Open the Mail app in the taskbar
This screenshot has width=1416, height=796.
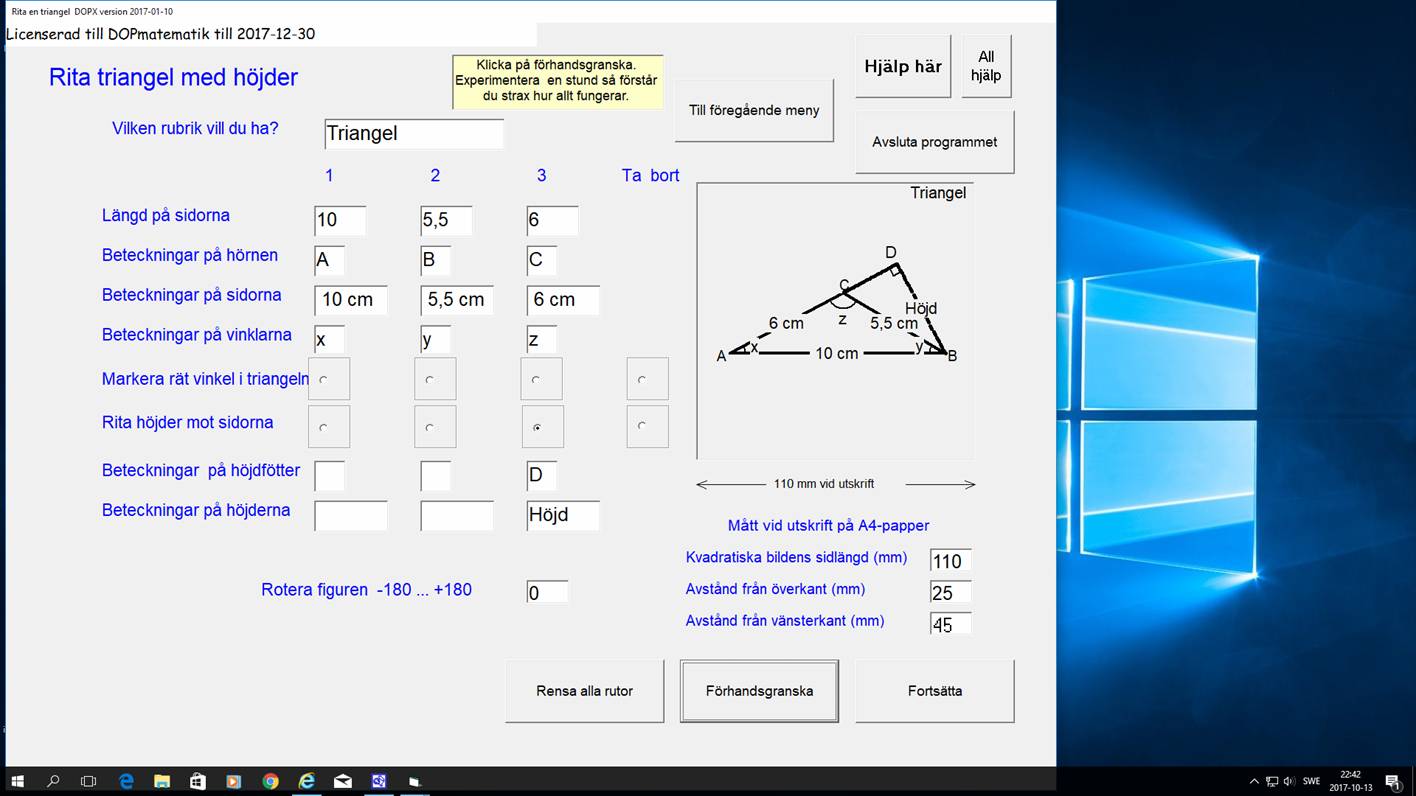[x=343, y=781]
